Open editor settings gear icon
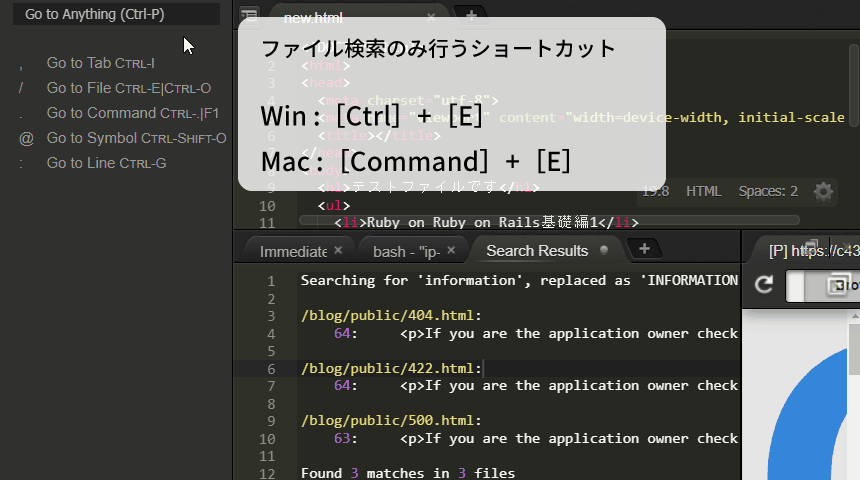Screen dimensions: 860x480 click(x=823, y=191)
